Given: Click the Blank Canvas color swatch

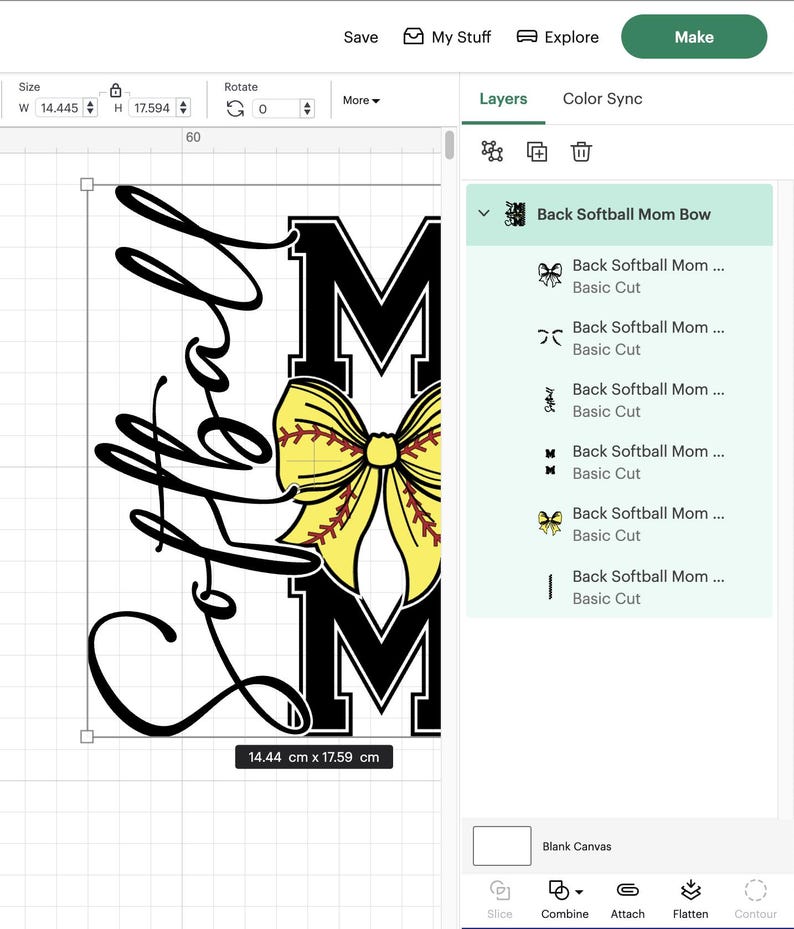Looking at the screenshot, I should point(502,846).
